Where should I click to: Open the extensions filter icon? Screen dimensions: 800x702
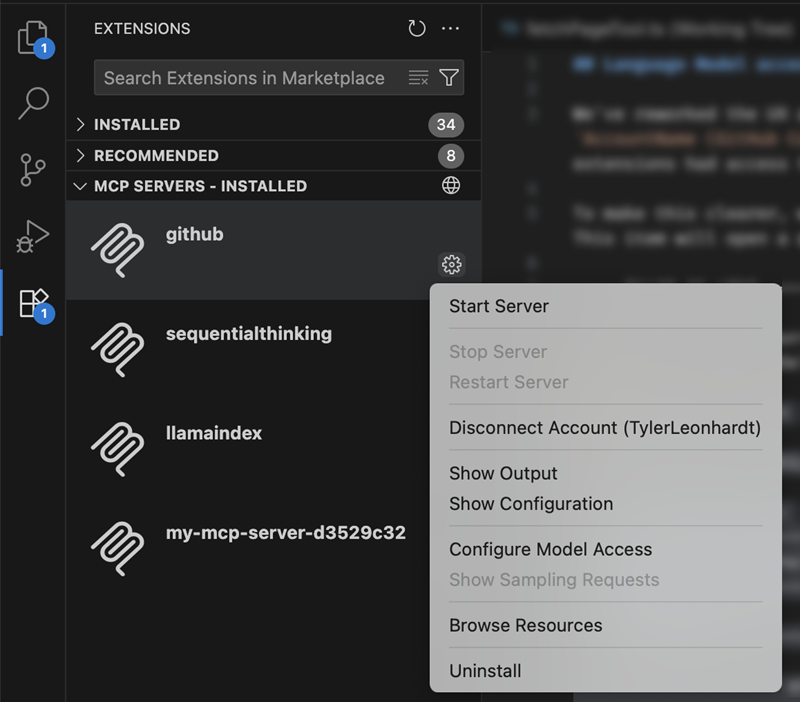(x=448, y=78)
